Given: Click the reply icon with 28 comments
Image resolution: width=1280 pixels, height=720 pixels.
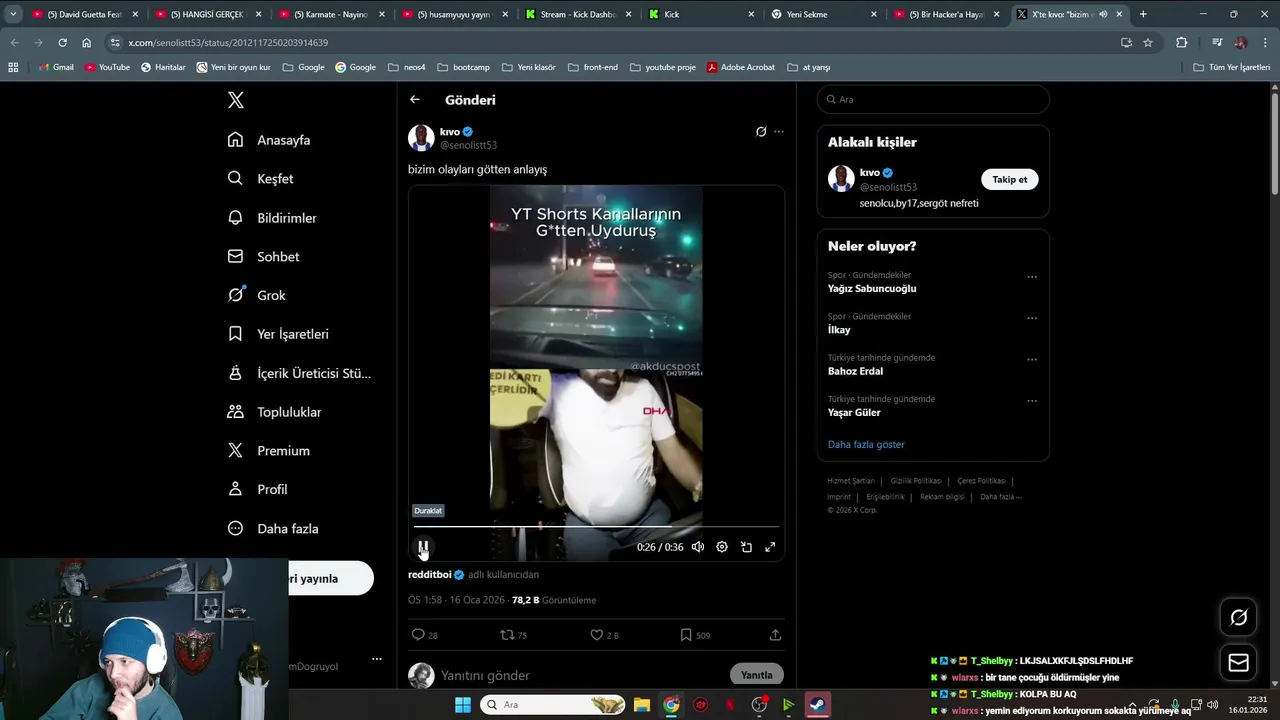Looking at the screenshot, I should tap(418, 635).
